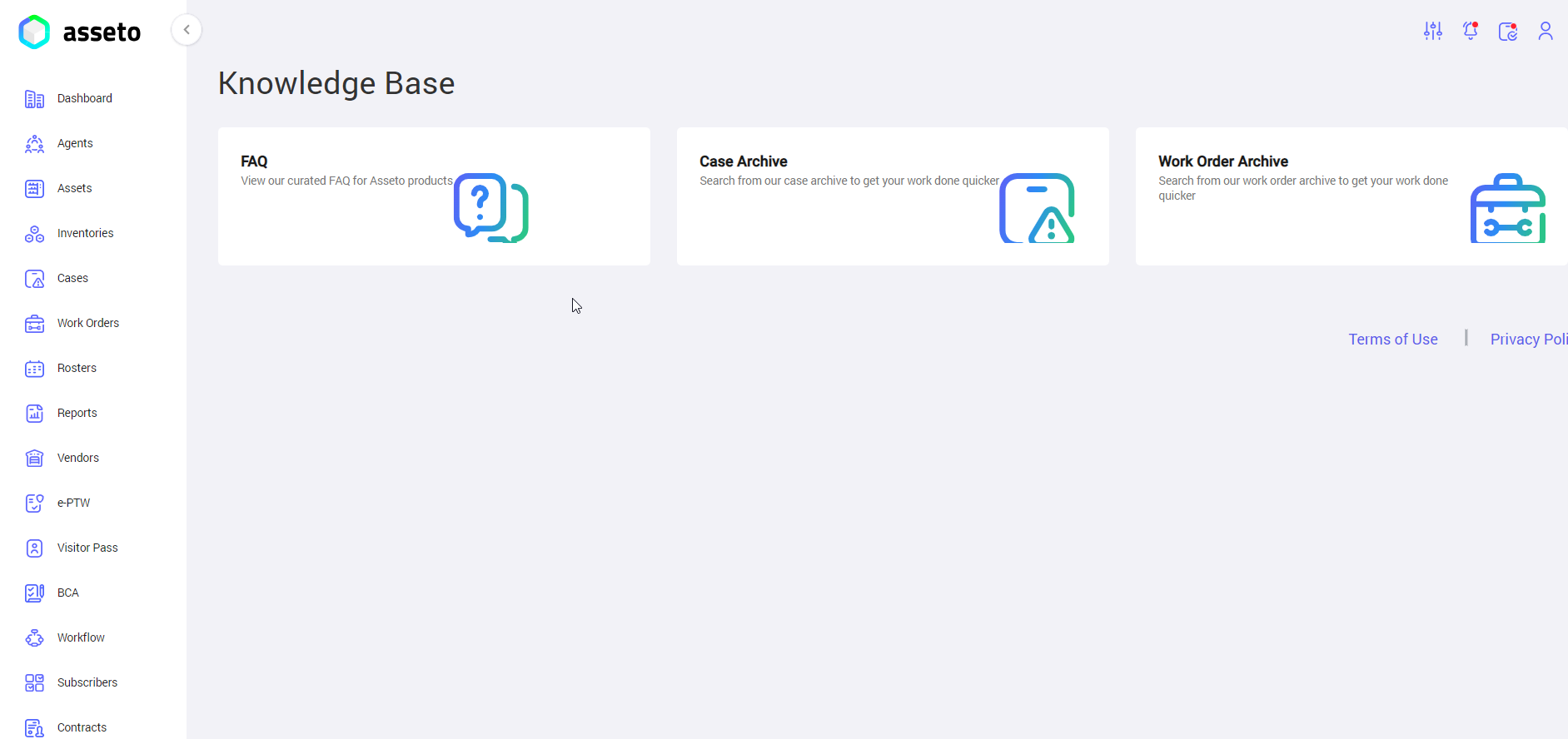Click the Assets sidebar icon
This screenshot has width=1568, height=739.
point(34,189)
